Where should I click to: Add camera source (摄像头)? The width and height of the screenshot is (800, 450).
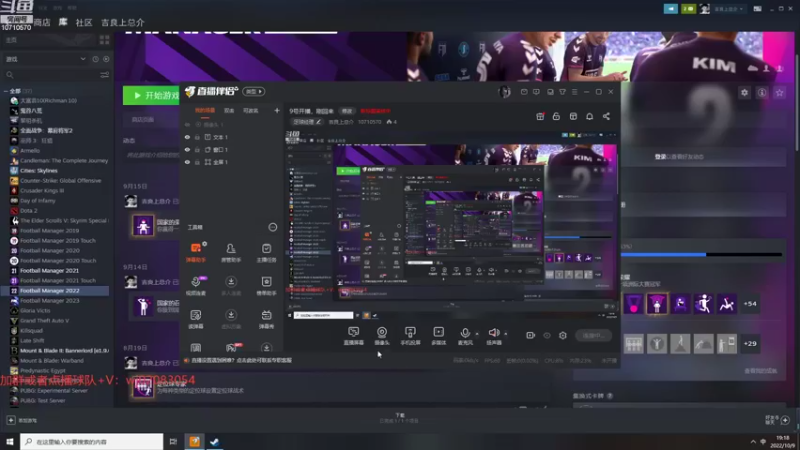point(382,336)
